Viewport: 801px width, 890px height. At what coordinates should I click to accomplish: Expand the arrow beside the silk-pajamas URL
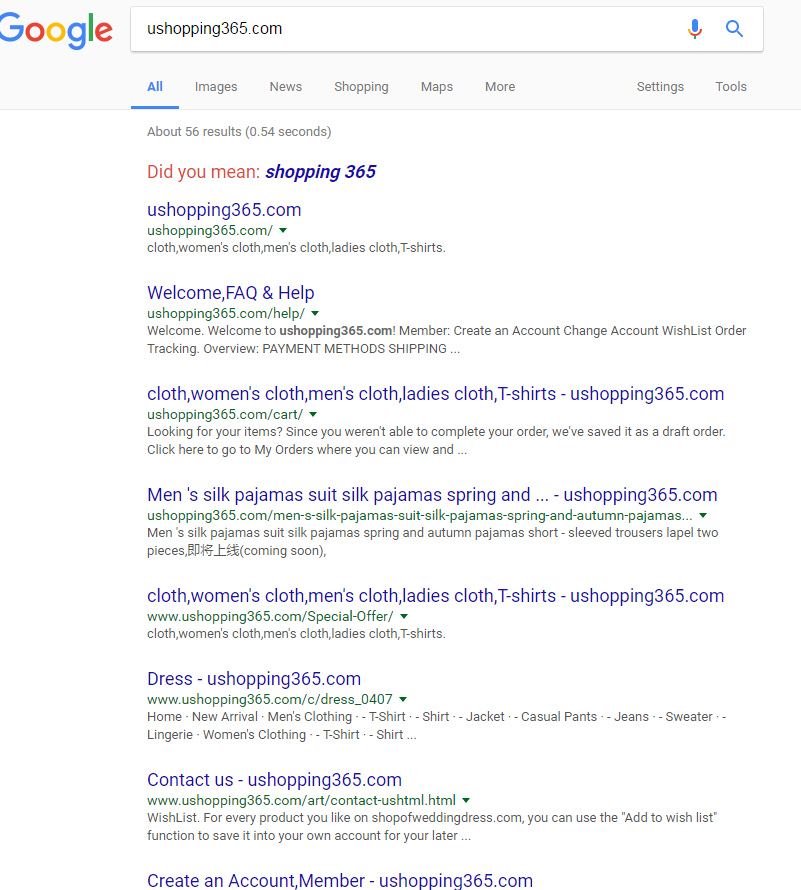coord(703,515)
